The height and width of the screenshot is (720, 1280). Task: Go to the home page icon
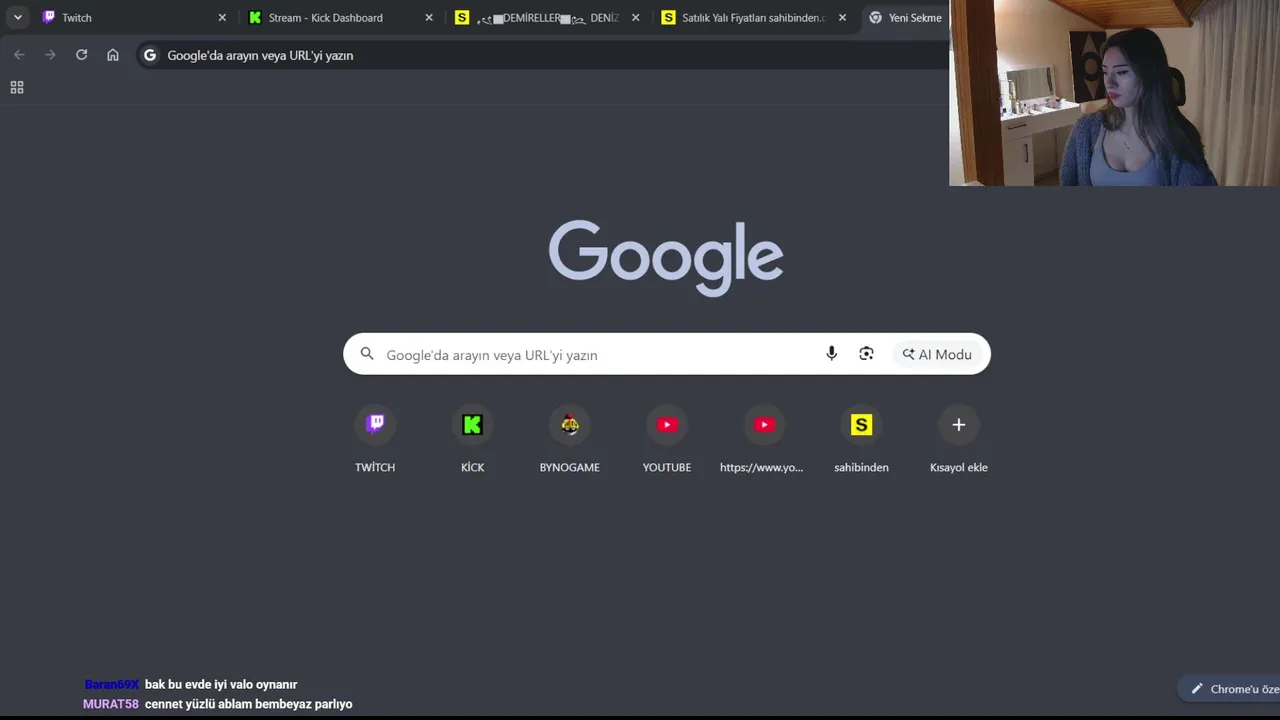pos(113,55)
